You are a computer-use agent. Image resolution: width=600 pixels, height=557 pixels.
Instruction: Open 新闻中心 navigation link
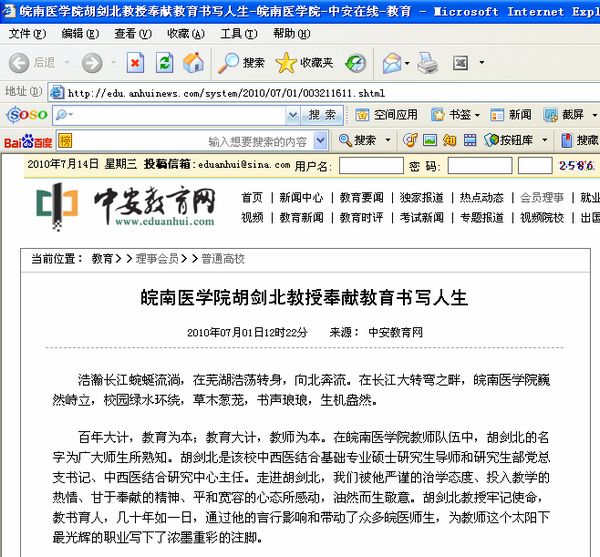tap(301, 198)
